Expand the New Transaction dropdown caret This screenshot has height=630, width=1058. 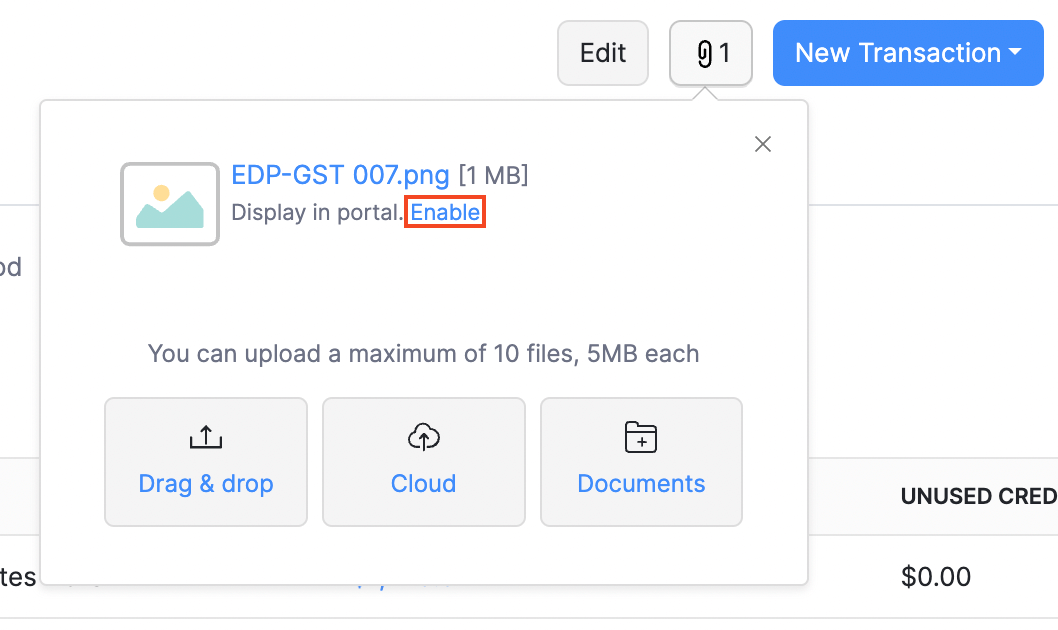(1015, 53)
